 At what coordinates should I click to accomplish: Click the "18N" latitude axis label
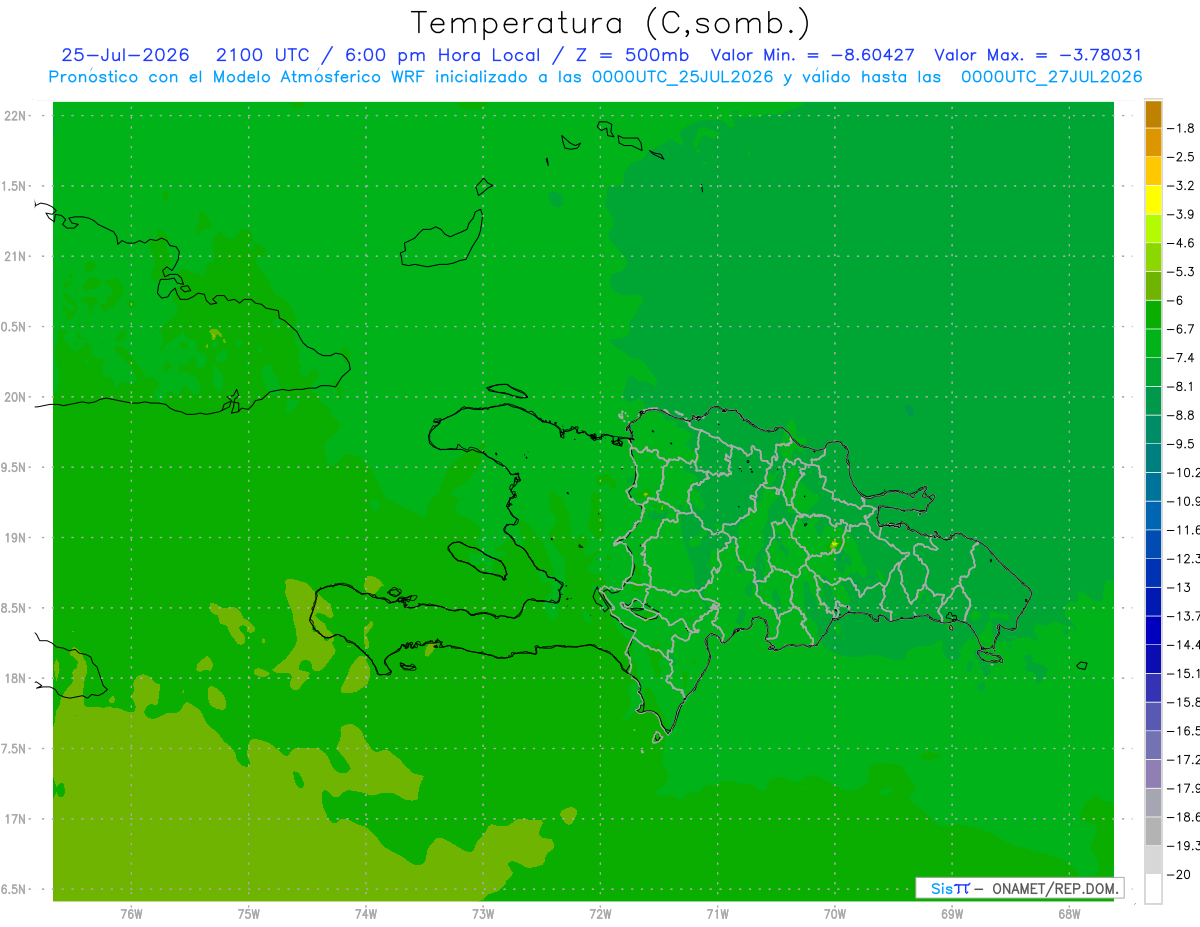14,678
